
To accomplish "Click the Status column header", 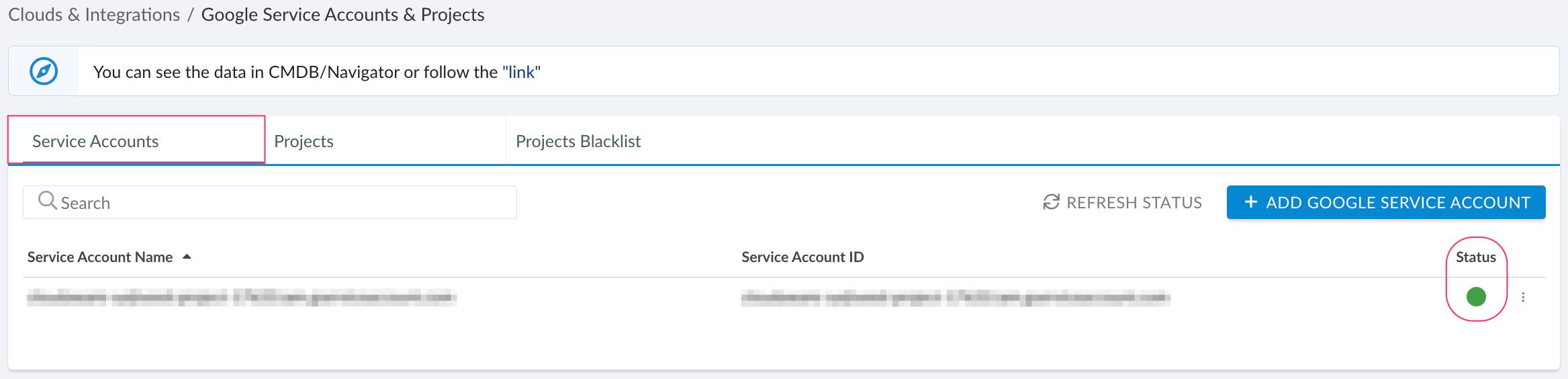I will [1475, 257].
